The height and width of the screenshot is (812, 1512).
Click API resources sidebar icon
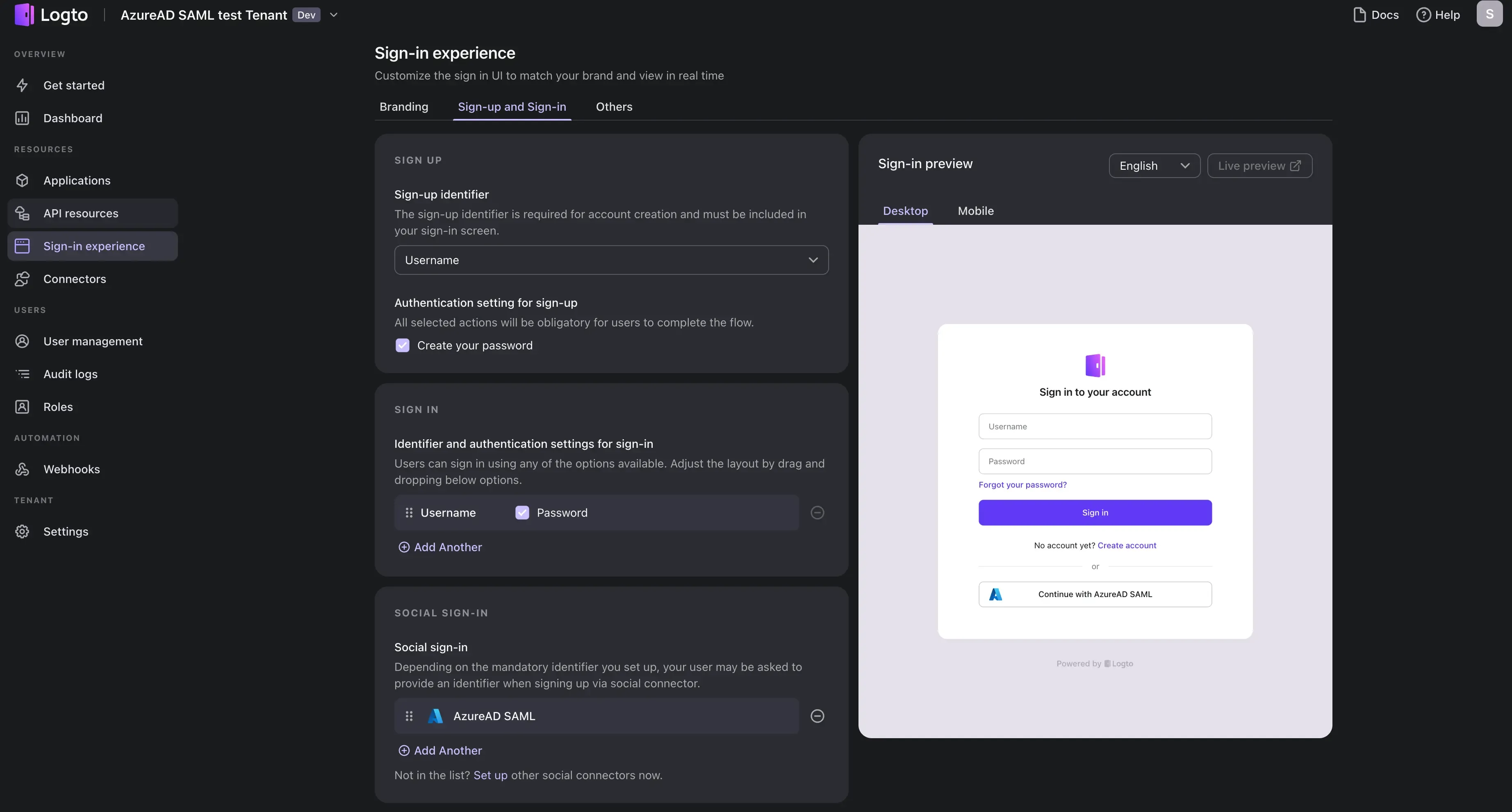[24, 212]
